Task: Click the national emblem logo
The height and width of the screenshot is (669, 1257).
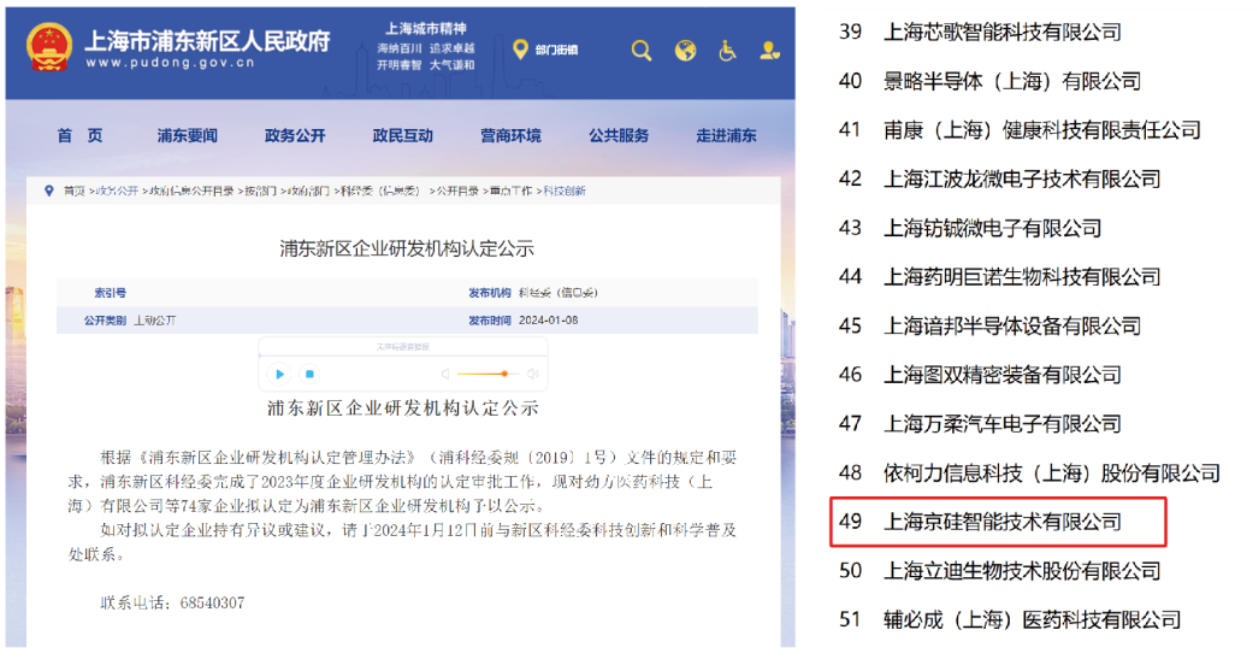Action: coord(50,47)
